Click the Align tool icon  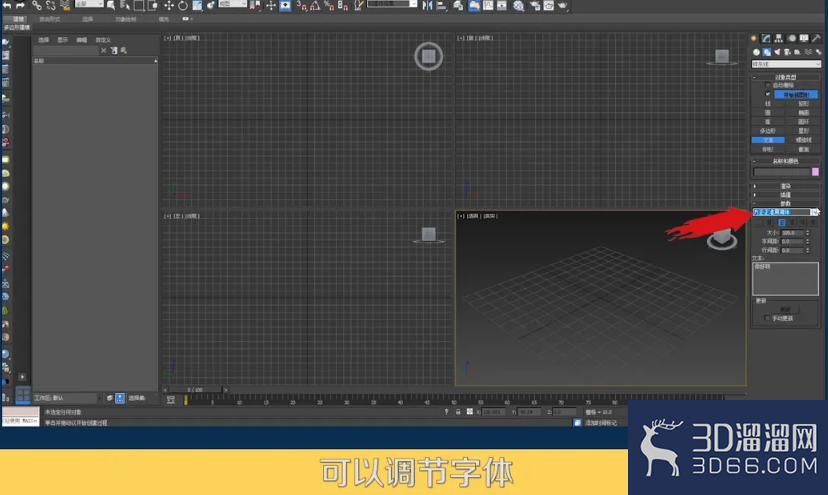[441, 5]
